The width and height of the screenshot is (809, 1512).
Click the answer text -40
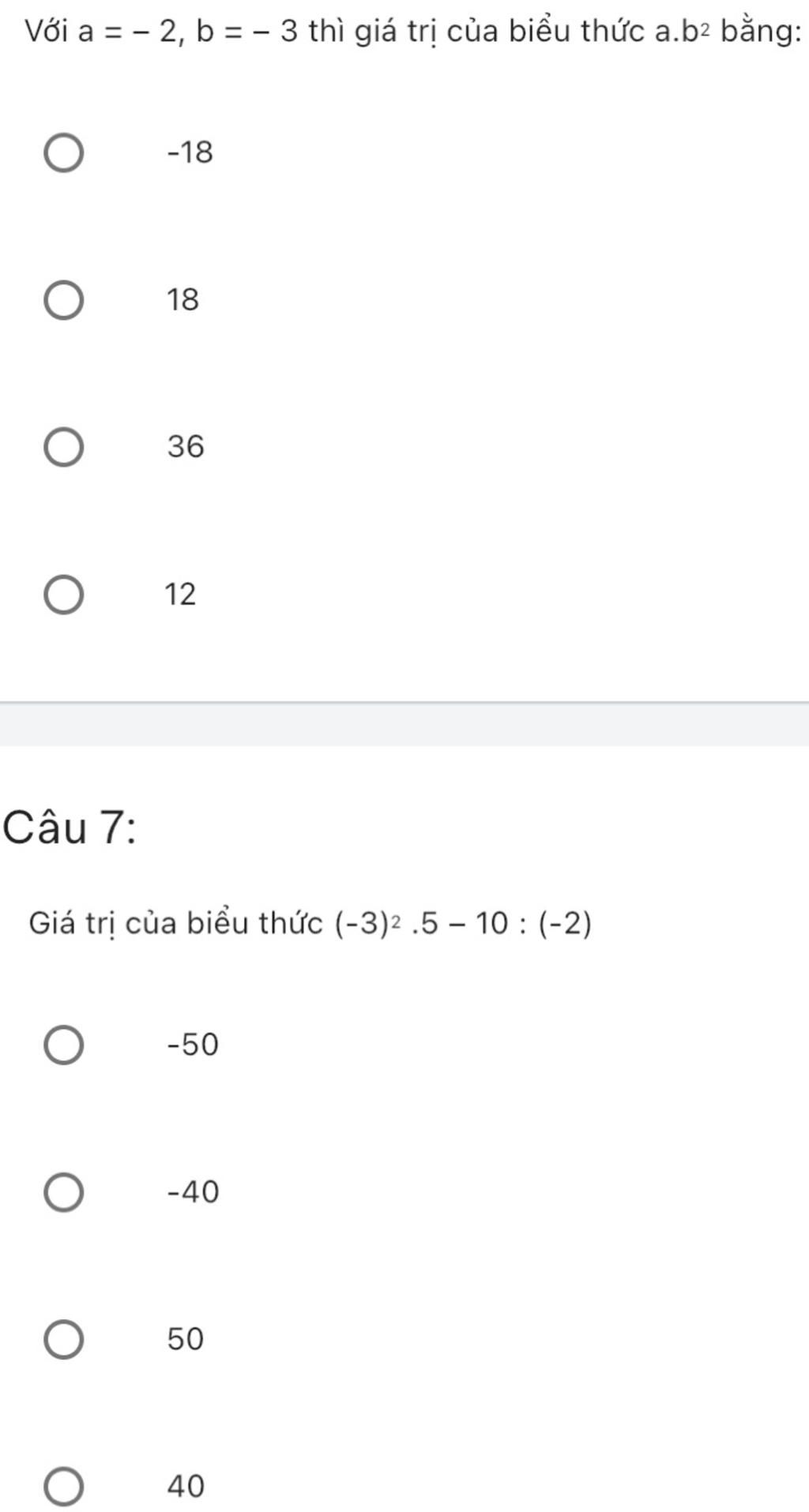pos(194,1191)
